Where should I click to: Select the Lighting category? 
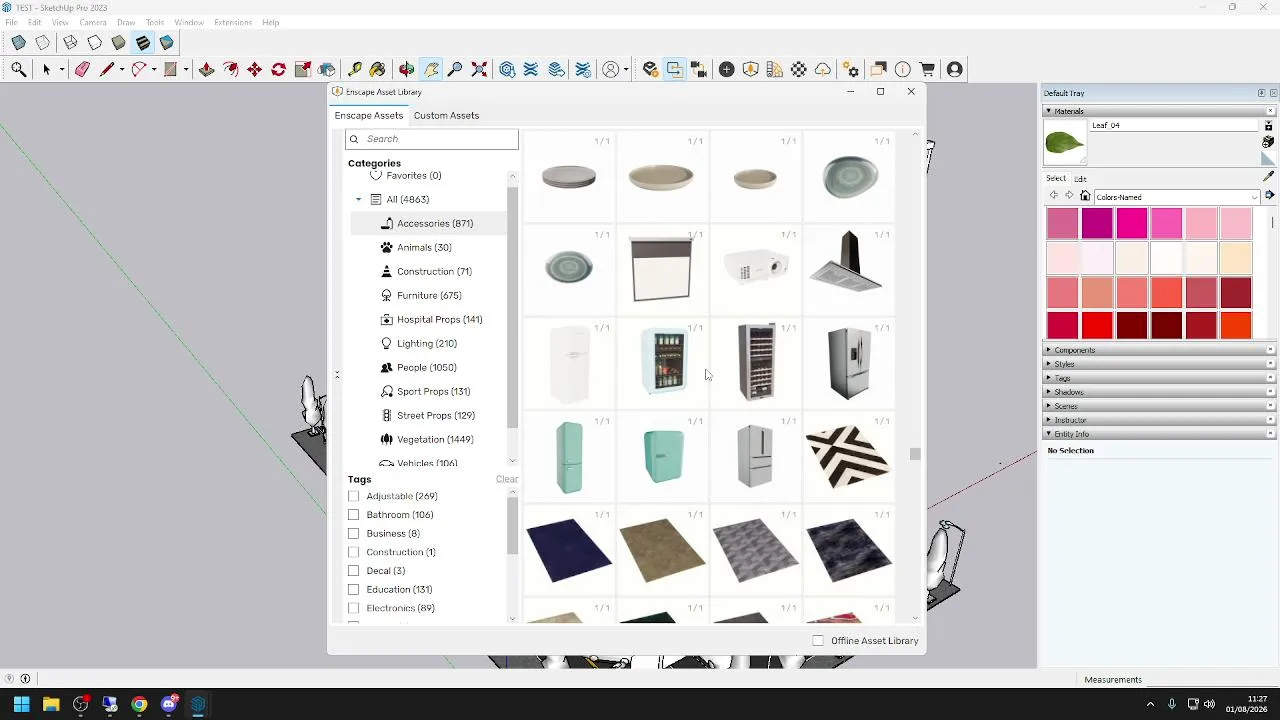point(419,343)
